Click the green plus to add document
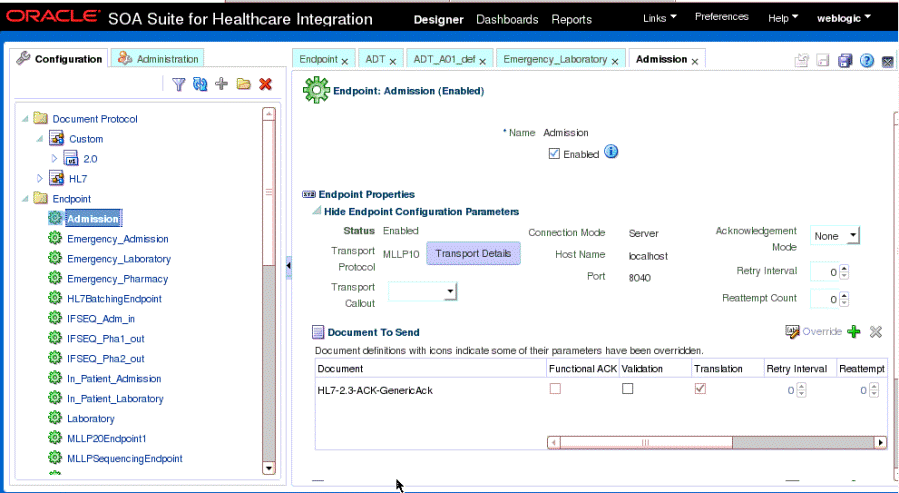The height and width of the screenshot is (493, 899). (x=854, y=331)
